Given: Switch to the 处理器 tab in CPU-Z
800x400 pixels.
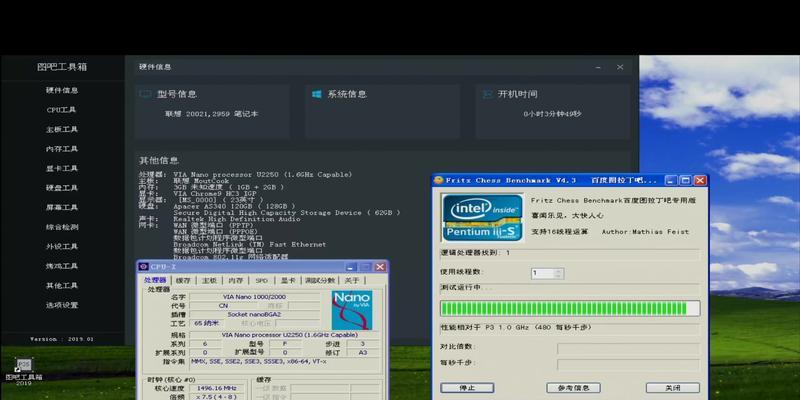Looking at the screenshot, I should pos(155,280).
